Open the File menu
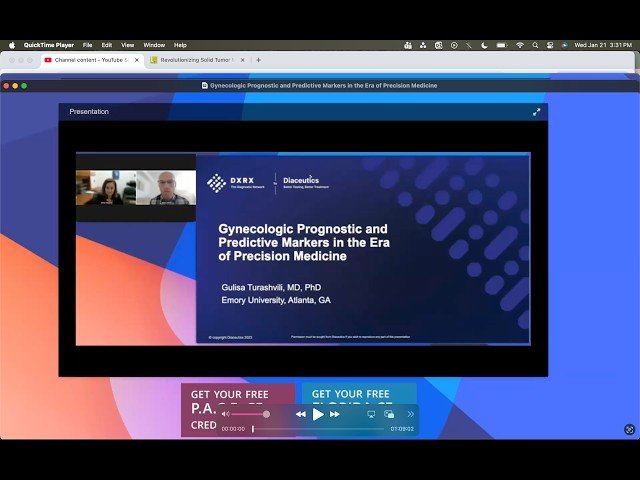Image resolution: width=640 pixels, height=480 pixels. (87, 45)
